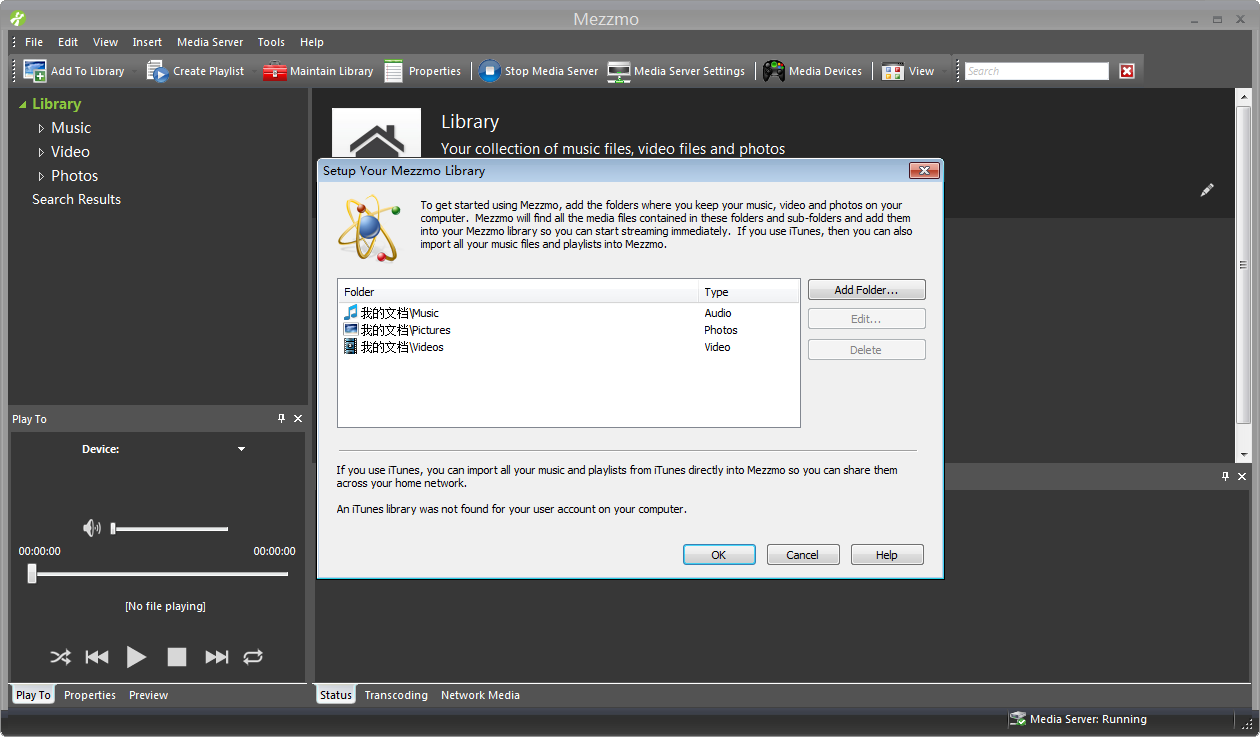Screen dimensions: 1260x737
Task: Click the Mezzmo logo in the title bar
Action: click(18, 19)
